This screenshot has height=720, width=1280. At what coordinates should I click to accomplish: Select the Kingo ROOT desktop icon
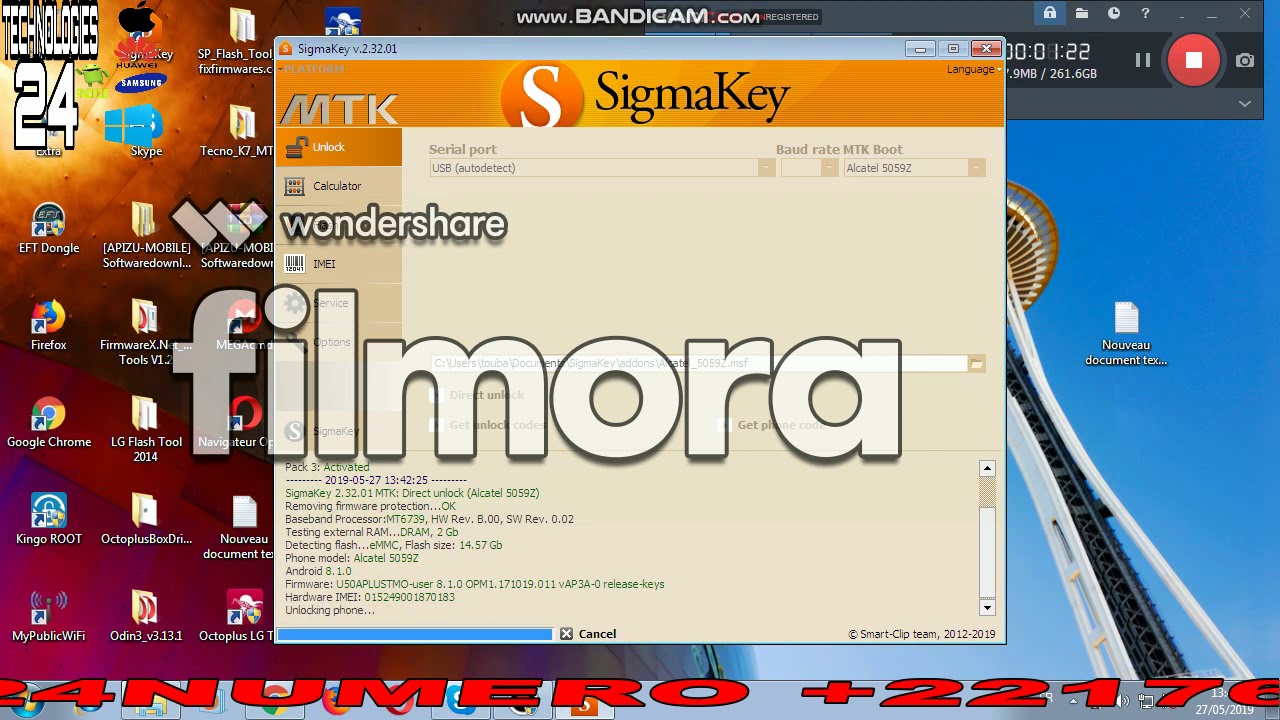click(x=48, y=520)
